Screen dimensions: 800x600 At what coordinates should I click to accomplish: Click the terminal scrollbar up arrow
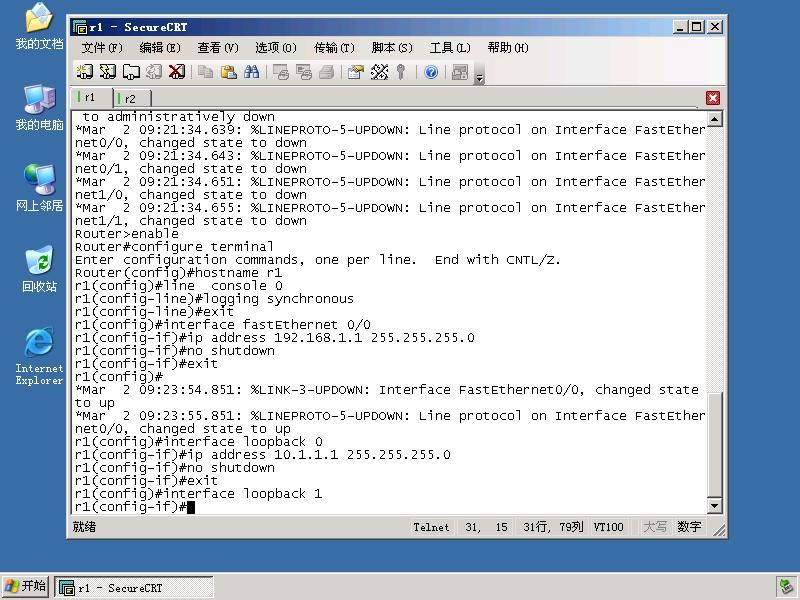click(714, 119)
